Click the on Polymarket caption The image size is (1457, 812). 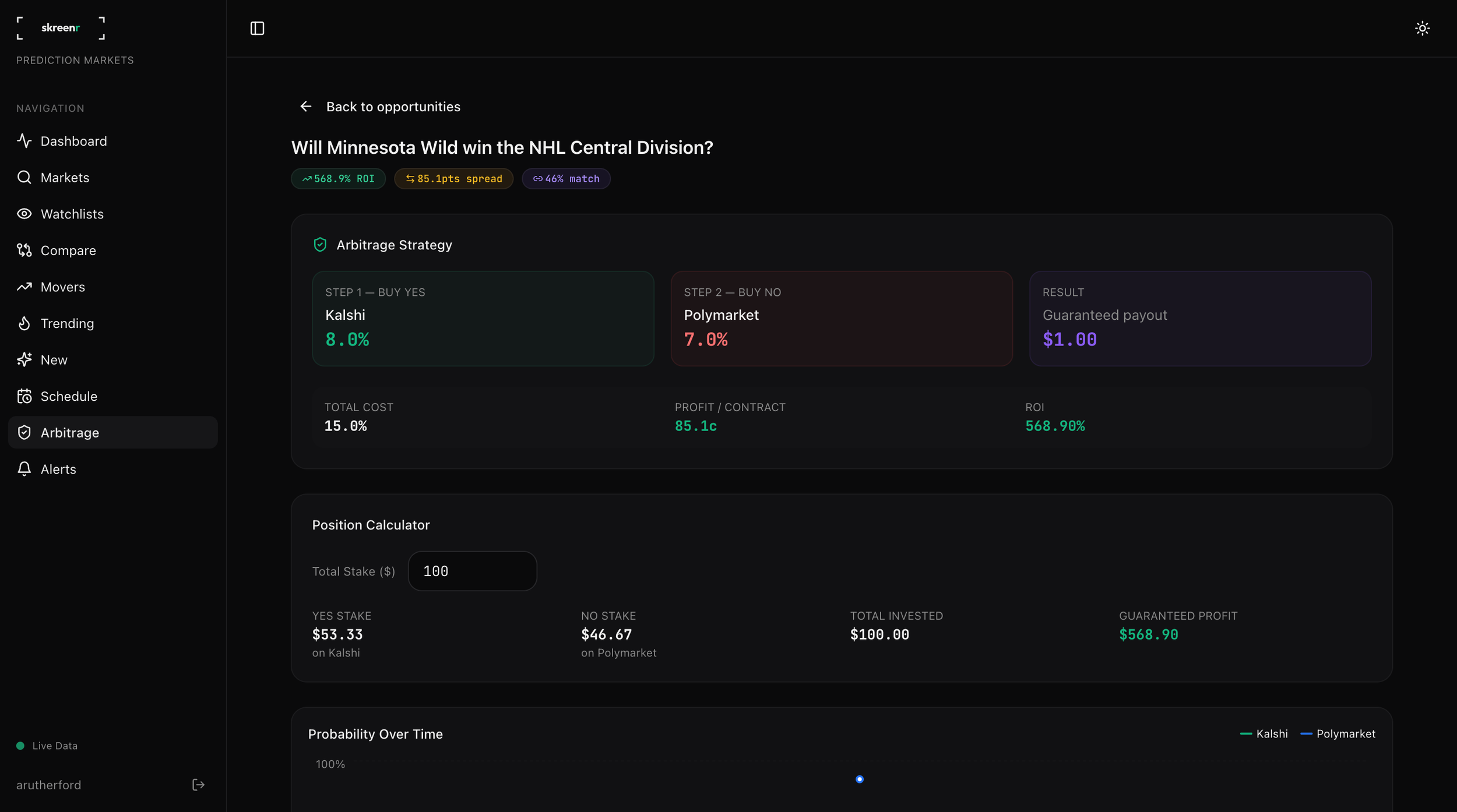click(x=618, y=653)
